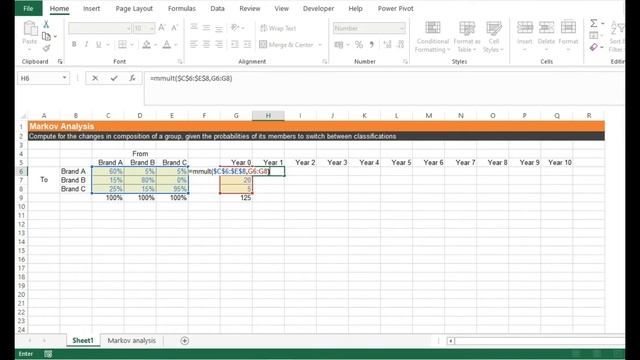Click the Paste clipboard icon
The height and width of the screenshot is (360, 640).
pyautogui.click(x=30, y=29)
